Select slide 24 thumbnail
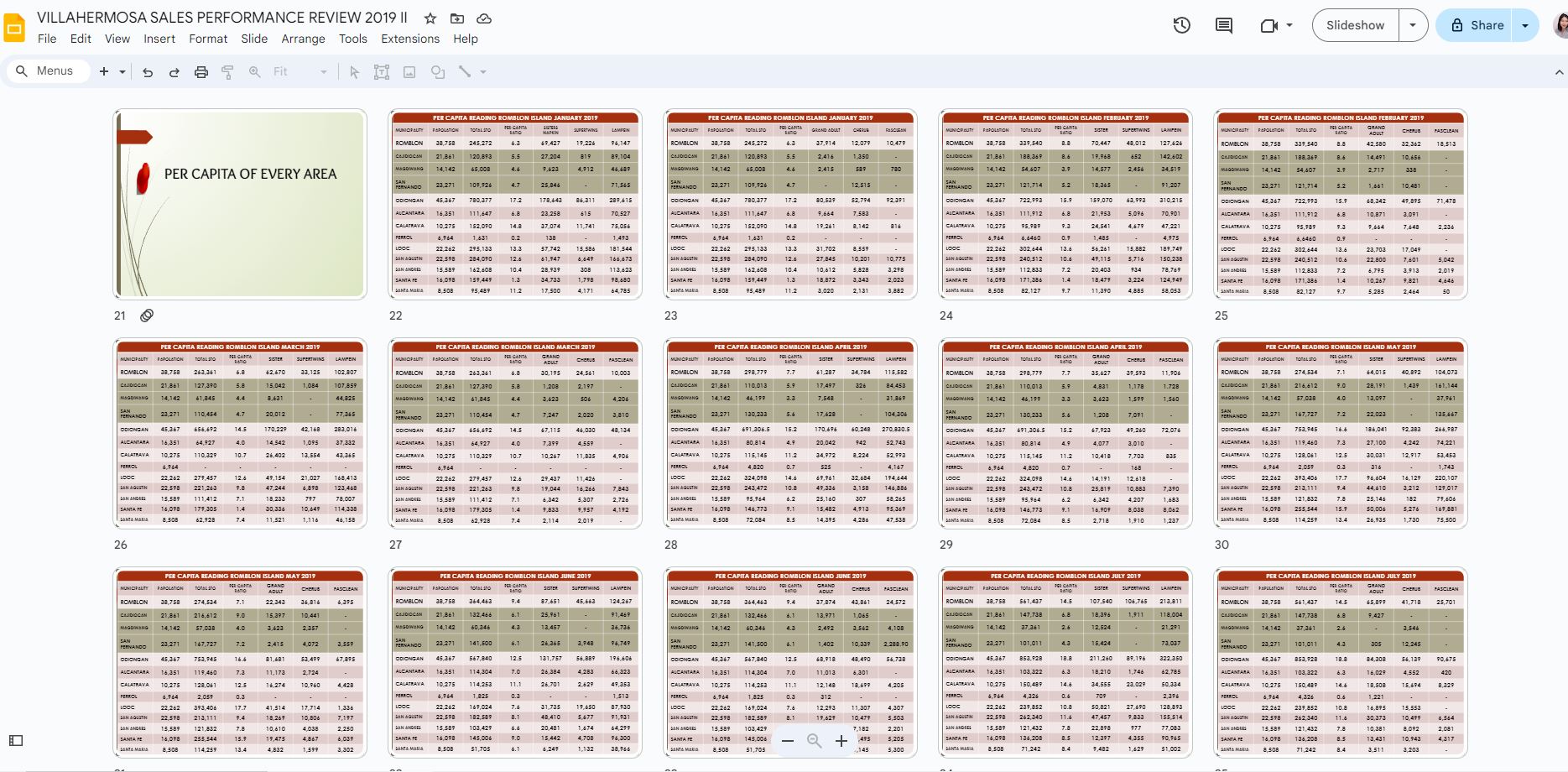Image resolution: width=1568 pixels, height=772 pixels. pos(1065,204)
